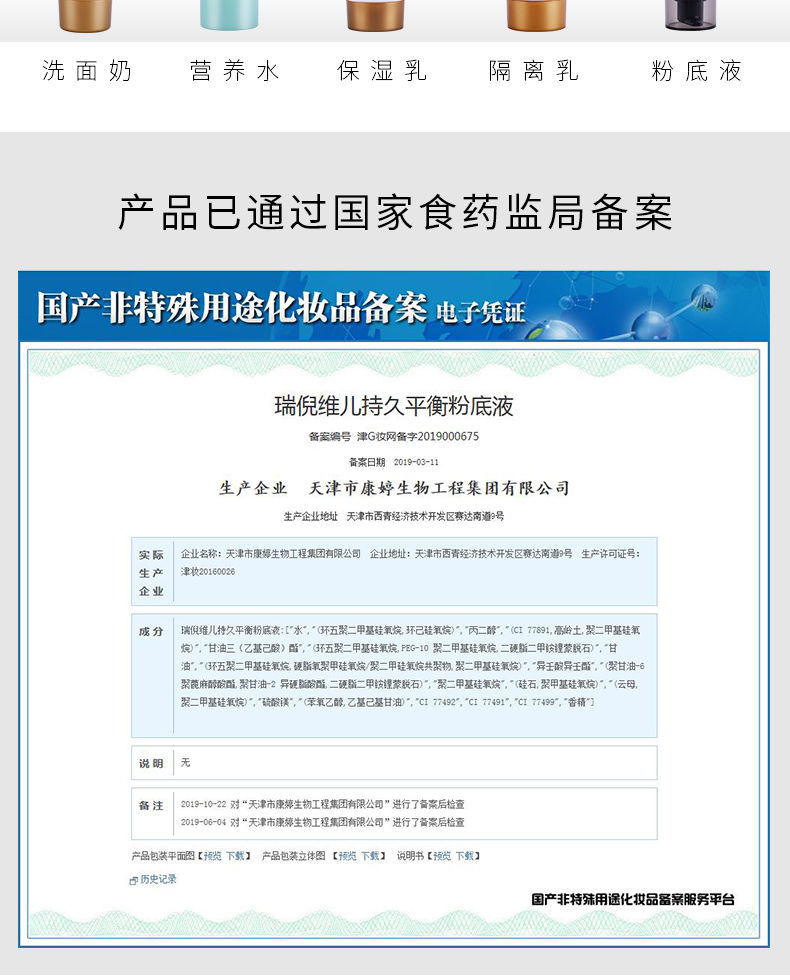
Task: Click the ingredients list paragraph
Action: 411,666
